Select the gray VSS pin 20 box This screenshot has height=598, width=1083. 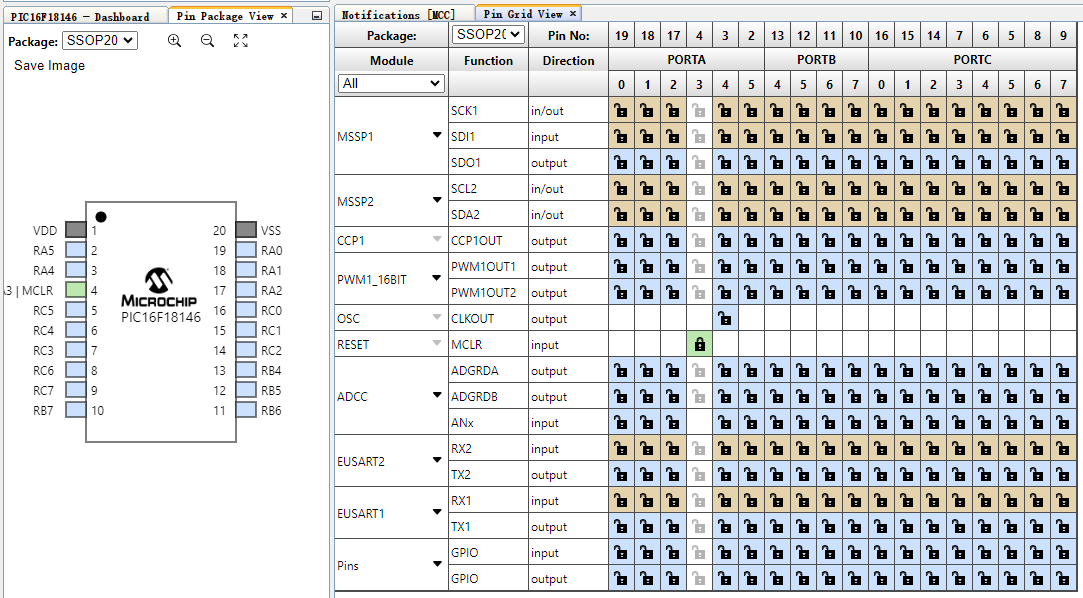point(246,230)
